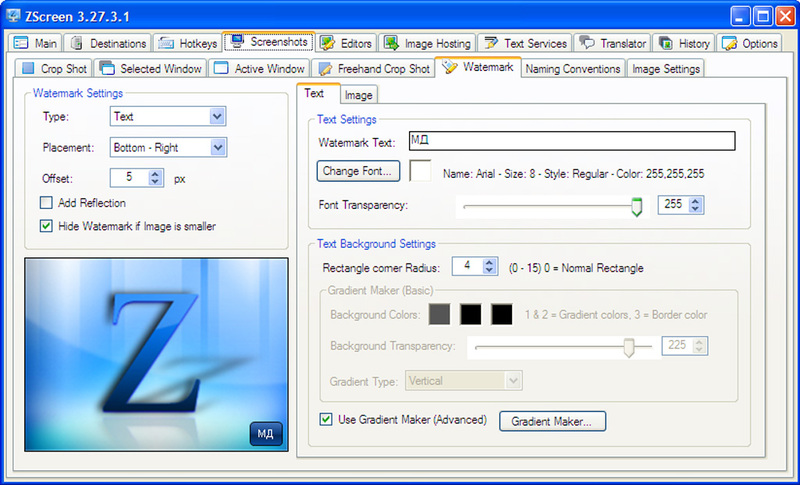Switch to the Image Settings tab

point(666,68)
